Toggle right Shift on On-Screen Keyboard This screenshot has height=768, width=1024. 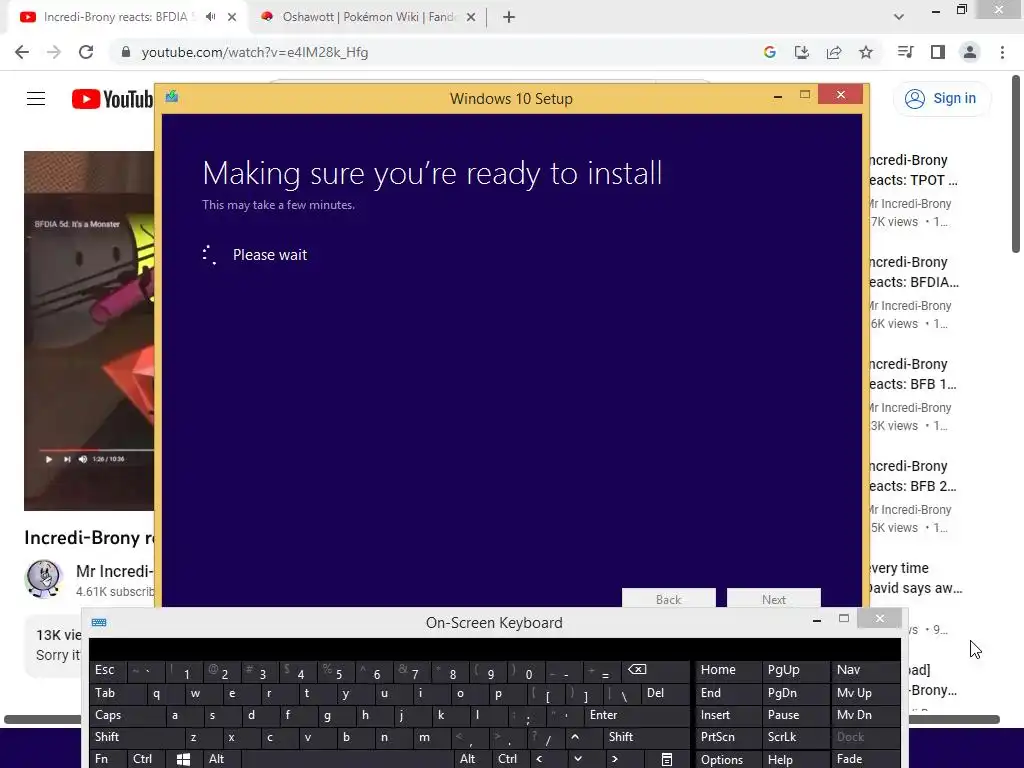click(x=646, y=737)
